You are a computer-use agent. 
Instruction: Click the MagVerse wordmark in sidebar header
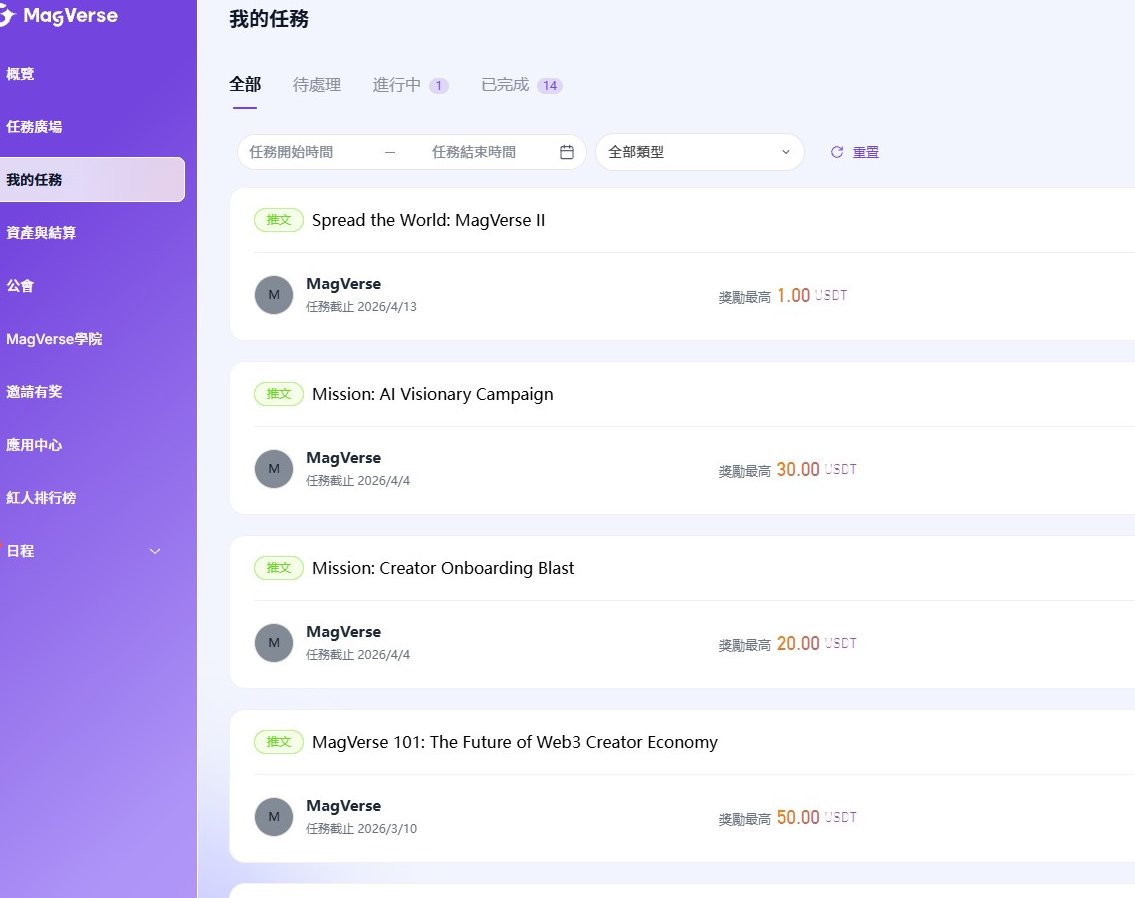(x=70, y=16)
